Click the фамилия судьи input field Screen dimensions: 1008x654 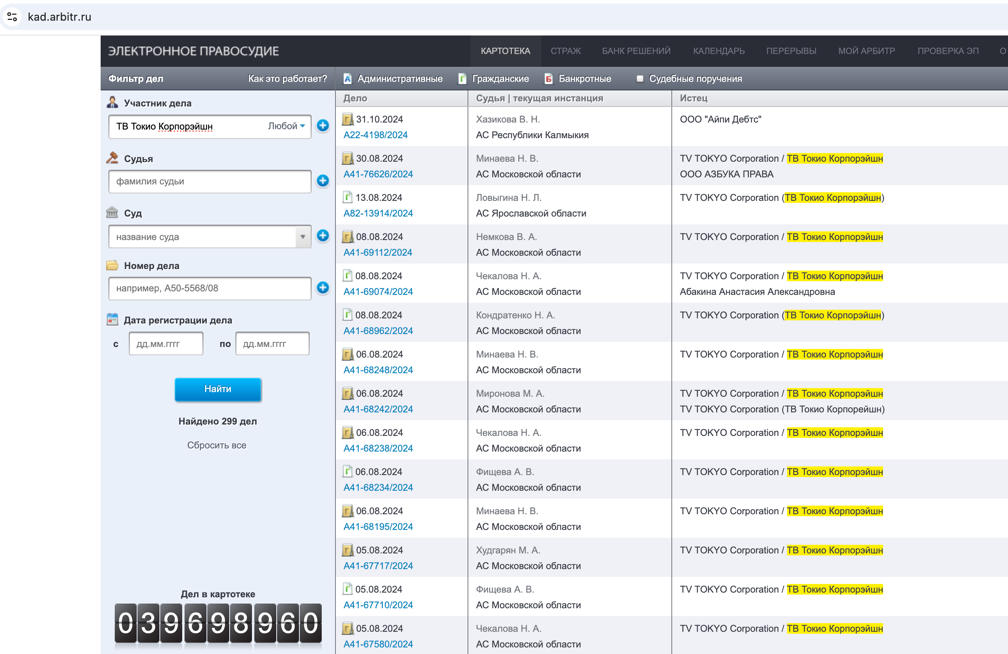click(210, 181)
